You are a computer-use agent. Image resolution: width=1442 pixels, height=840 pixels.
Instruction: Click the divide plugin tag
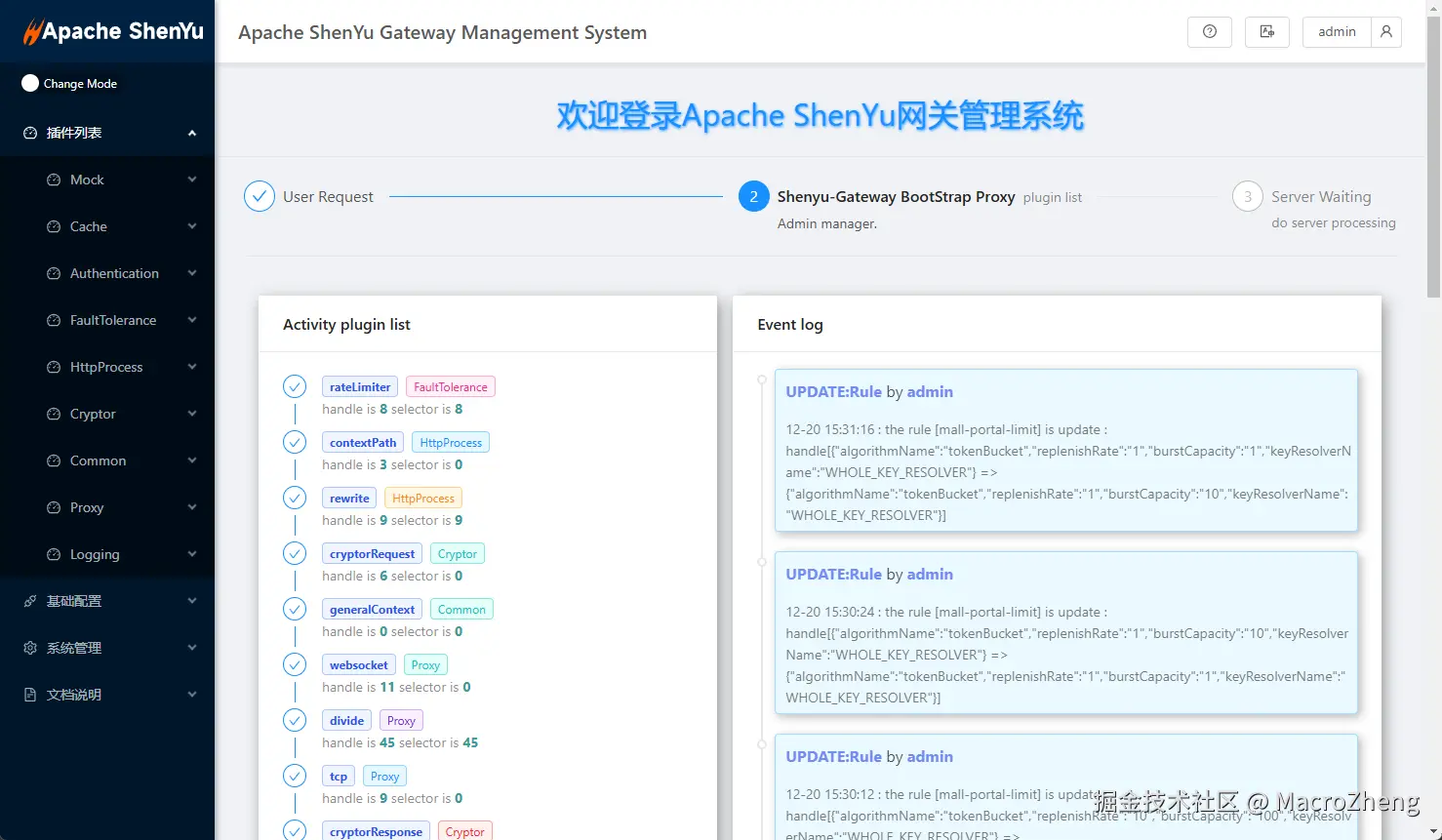point(346,720)
